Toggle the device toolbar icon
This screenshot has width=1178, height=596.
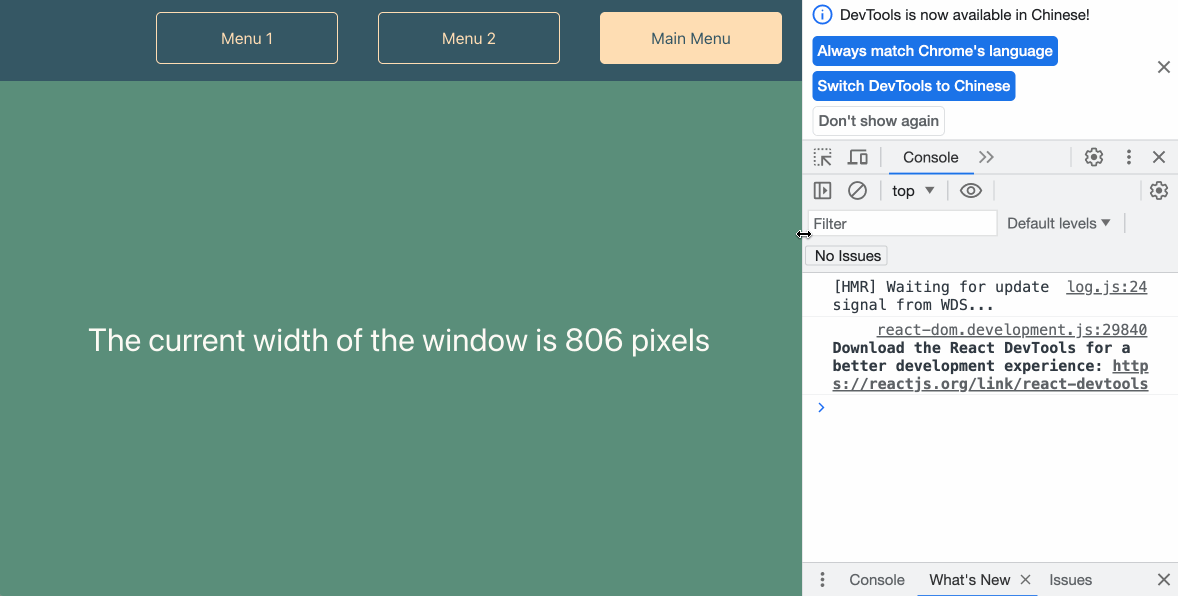tap(857, 157)
